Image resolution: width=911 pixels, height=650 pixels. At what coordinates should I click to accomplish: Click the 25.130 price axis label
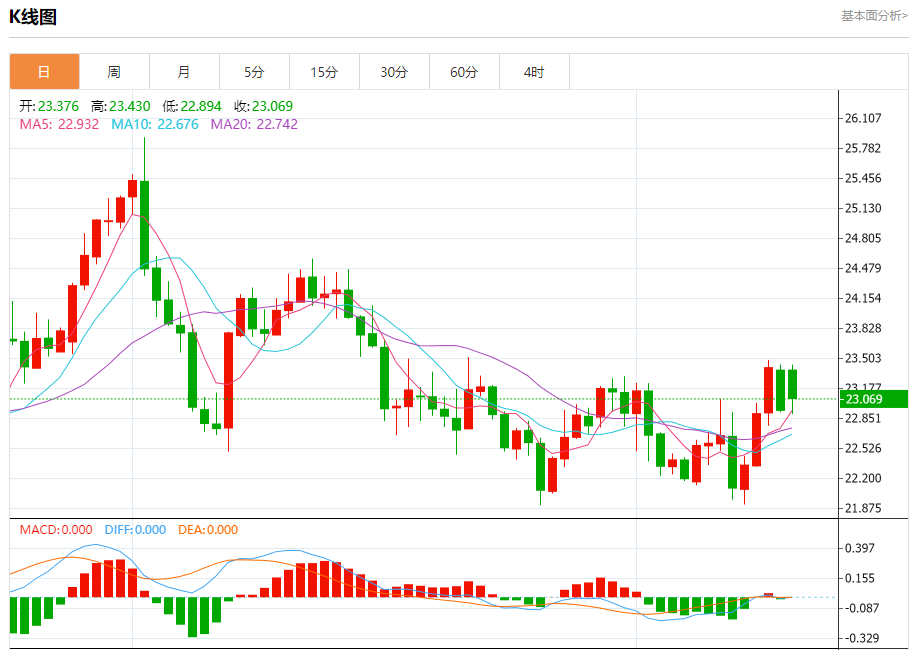[x=865, y=208]
